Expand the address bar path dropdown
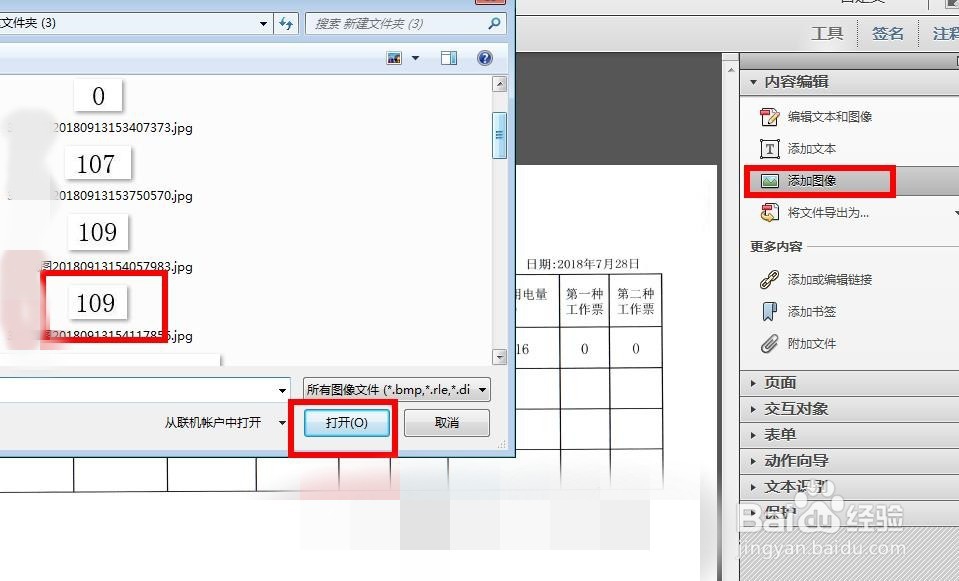959x581 pixels. point(263,24)
